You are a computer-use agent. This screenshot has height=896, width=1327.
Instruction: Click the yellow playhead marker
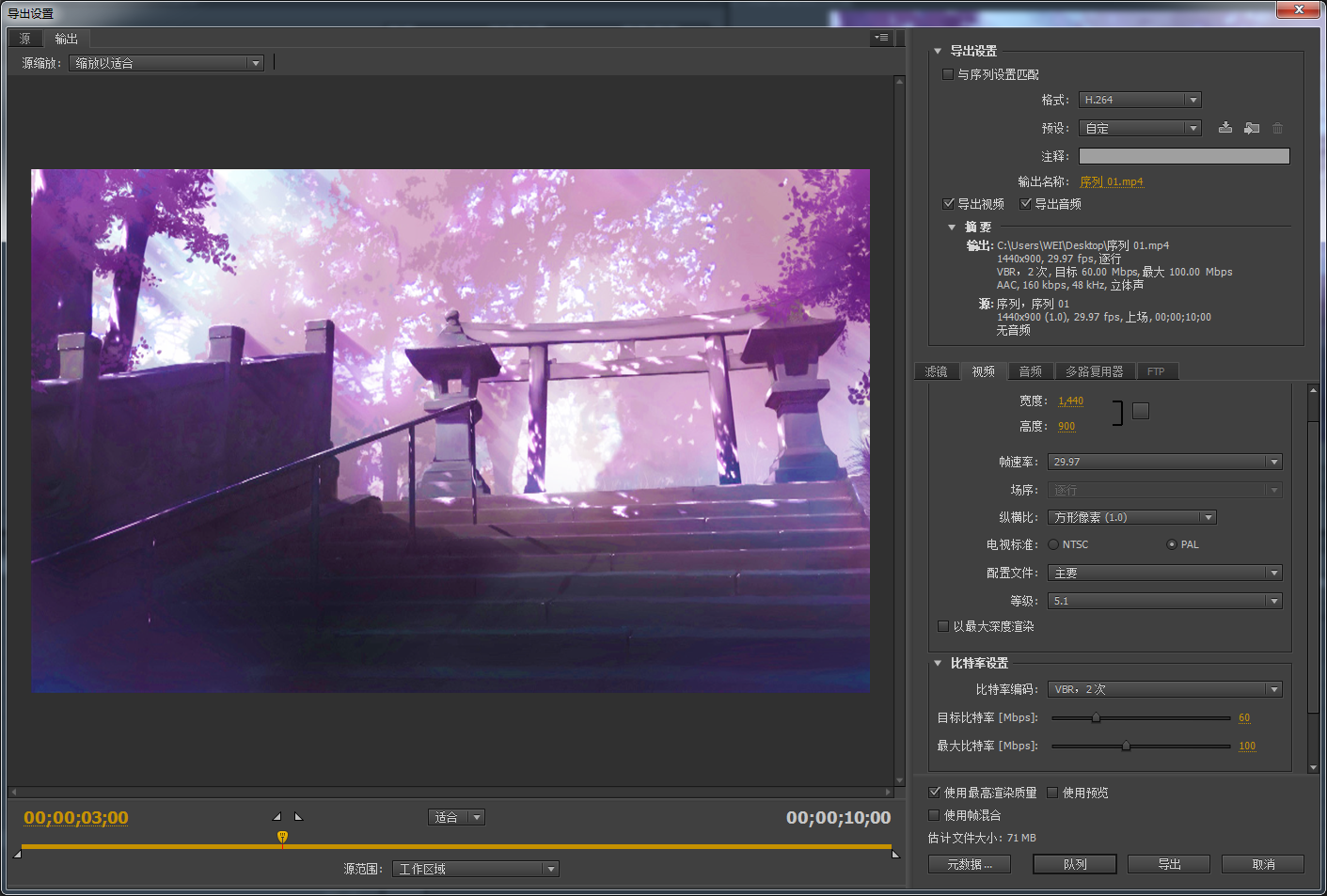coord(282,837)
